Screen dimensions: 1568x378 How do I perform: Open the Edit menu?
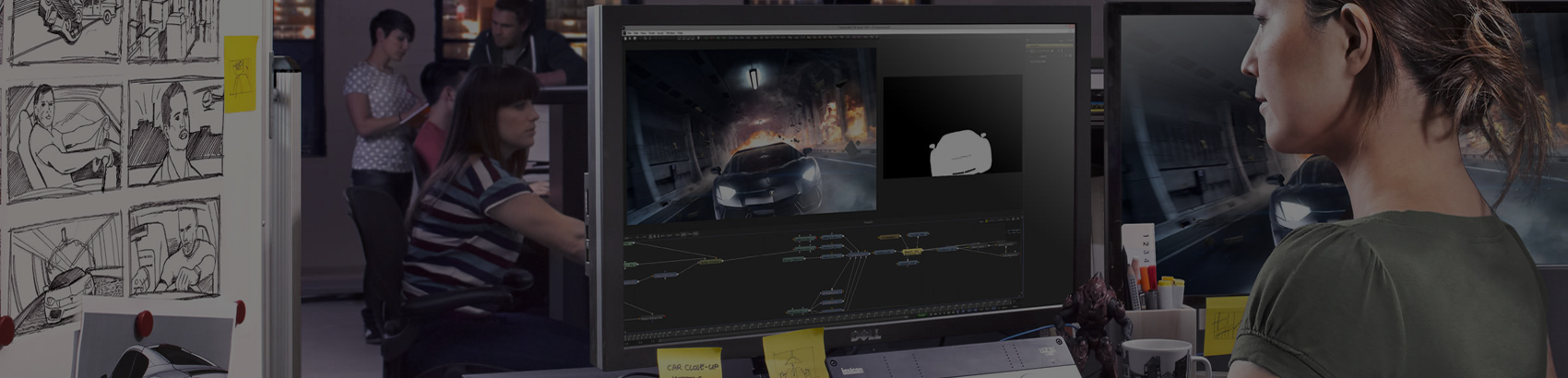point(636,33)
